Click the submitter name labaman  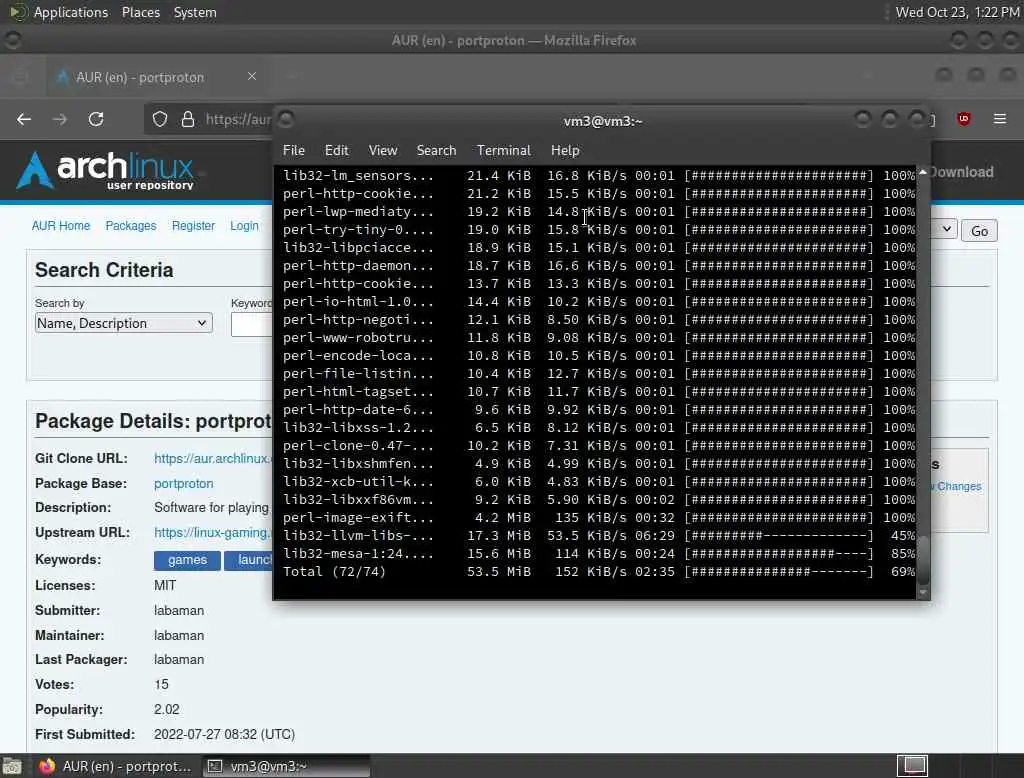[x=179, y=610]
